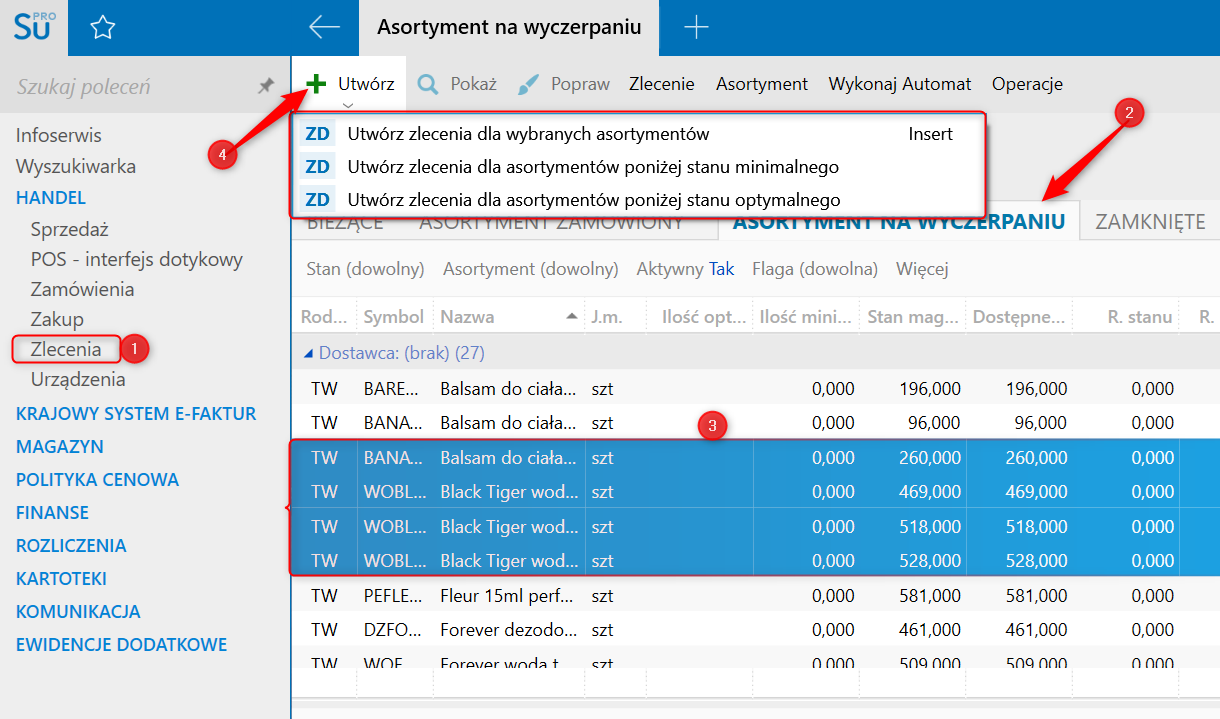
Task: Open the Stan (dowolny) filter
Action: click(x=365, y=269)
